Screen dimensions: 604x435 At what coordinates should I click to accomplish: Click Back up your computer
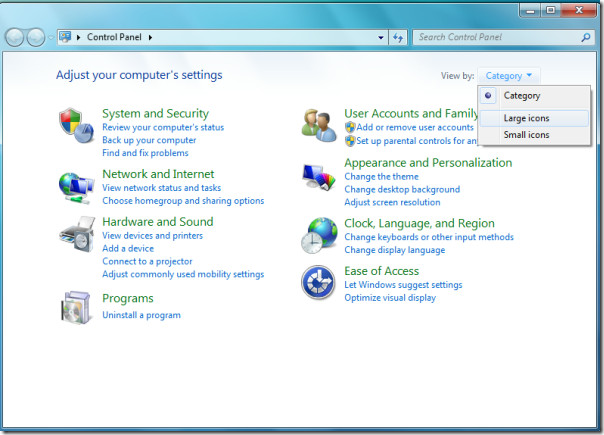point(149,140)
